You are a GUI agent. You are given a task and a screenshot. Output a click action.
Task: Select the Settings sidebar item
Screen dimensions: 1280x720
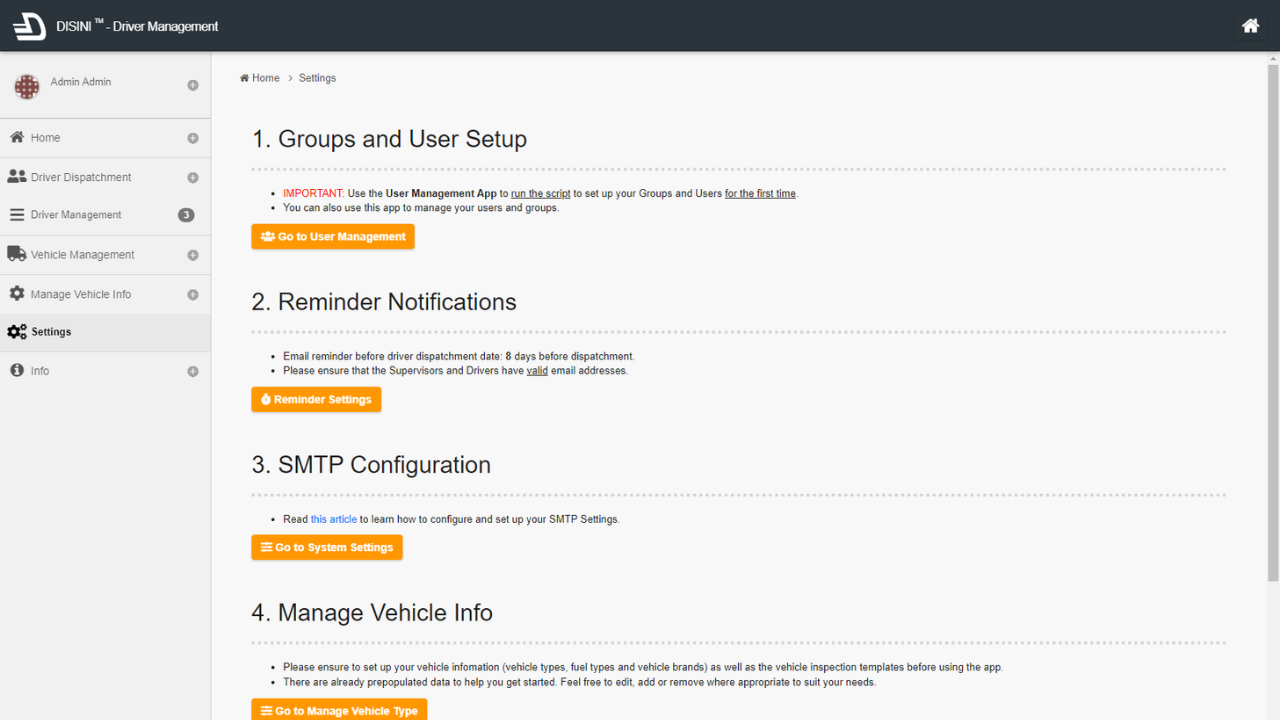[51, 332]
